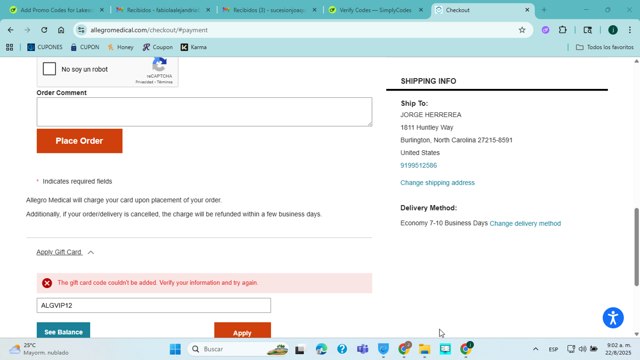Click the See Balance button

point(63,331)
